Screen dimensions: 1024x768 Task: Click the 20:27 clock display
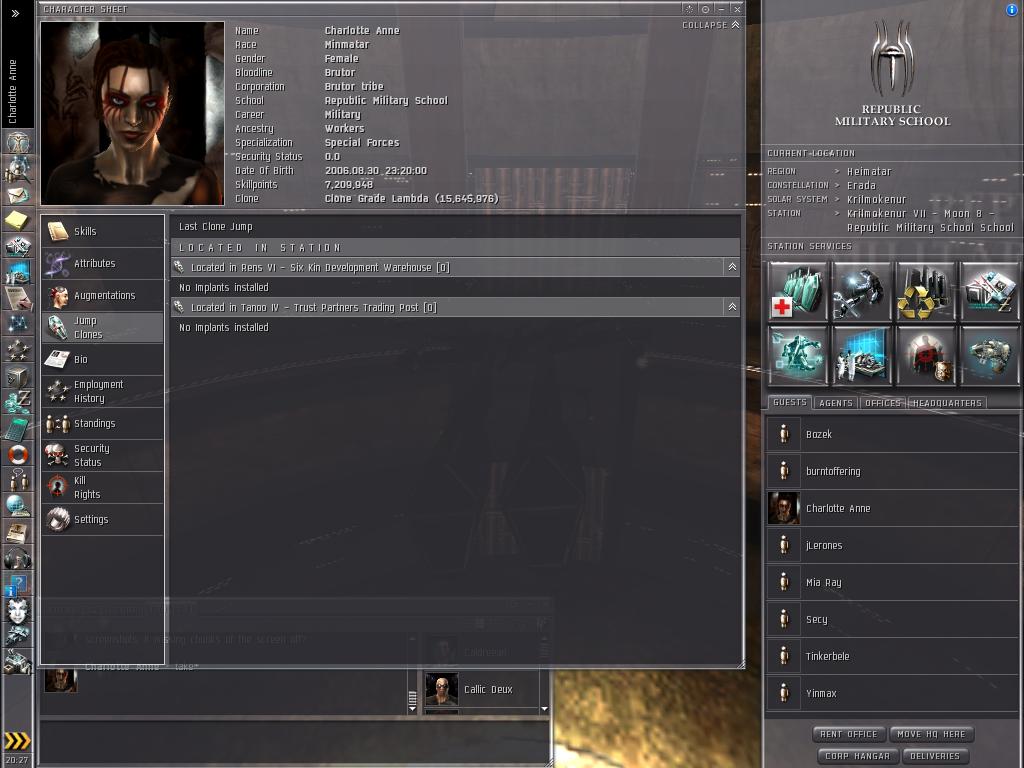[x=17, y=760]
